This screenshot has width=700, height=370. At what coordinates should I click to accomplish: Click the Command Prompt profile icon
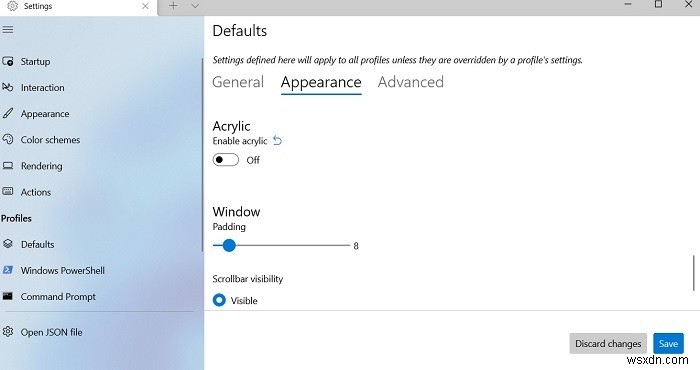pos(8,296)
